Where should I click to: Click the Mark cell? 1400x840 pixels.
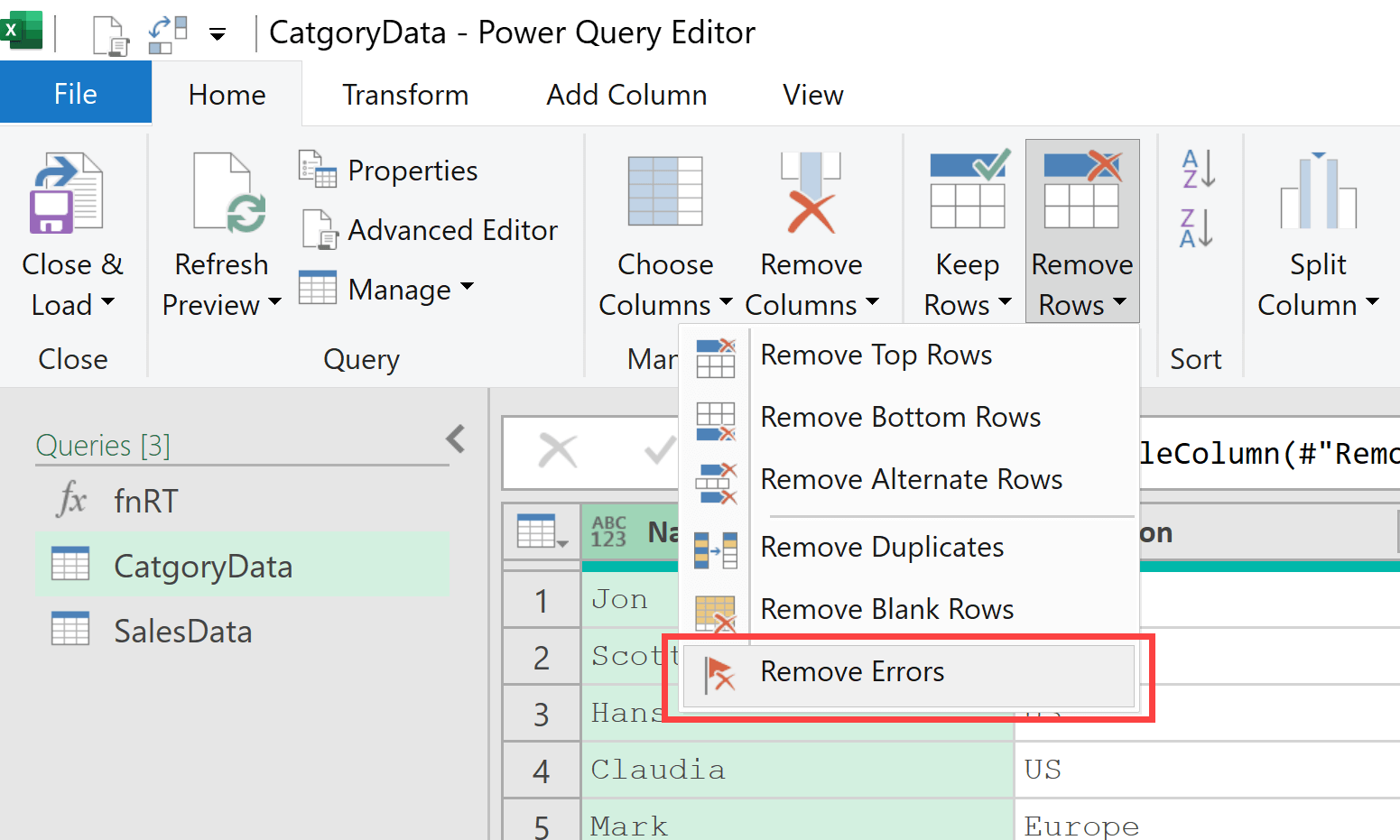pos(798,821)
